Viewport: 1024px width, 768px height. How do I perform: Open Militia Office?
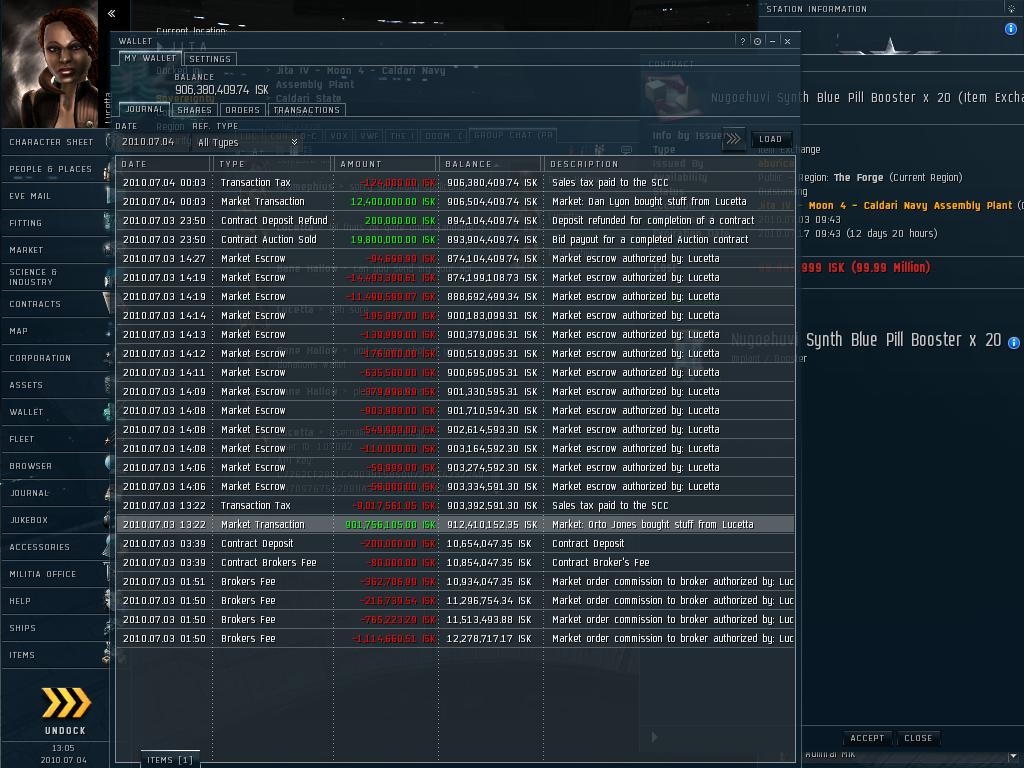coord(56,574)
